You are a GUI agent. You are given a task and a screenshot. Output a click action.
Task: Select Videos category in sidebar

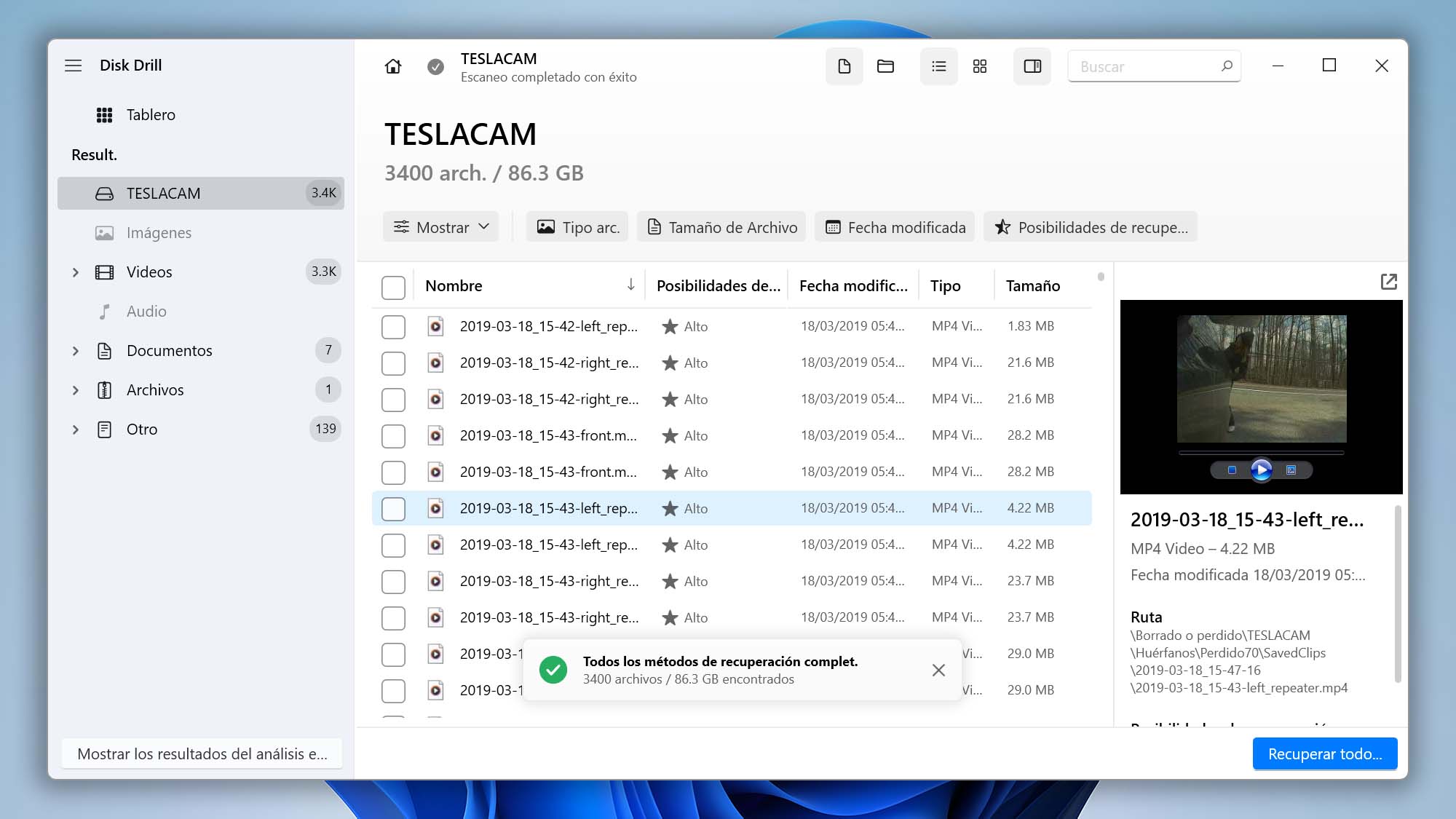point(200,272)
